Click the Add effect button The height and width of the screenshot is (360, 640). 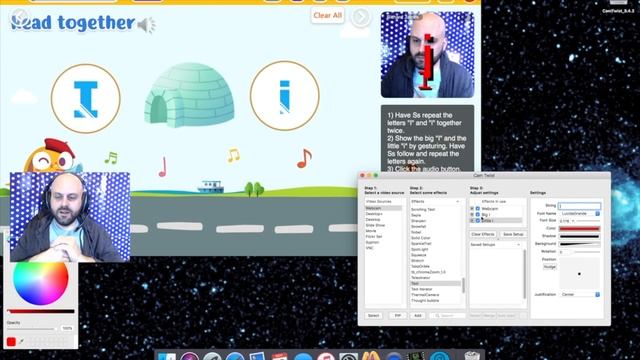418,316
